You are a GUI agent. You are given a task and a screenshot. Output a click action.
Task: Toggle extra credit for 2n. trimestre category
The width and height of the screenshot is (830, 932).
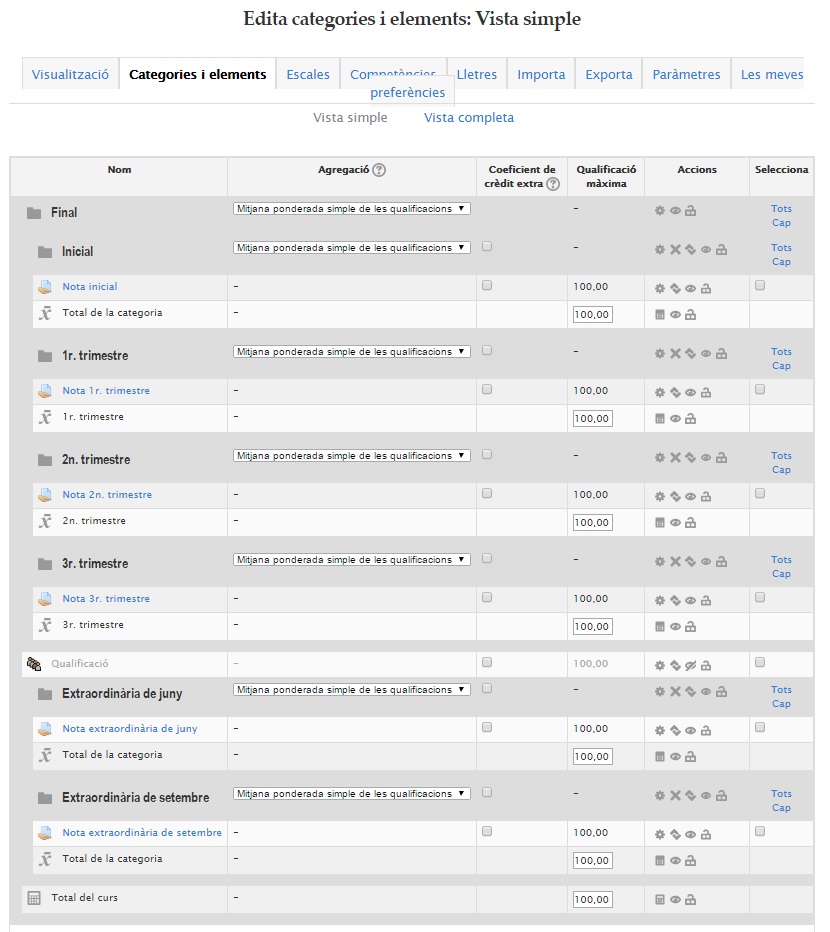tap(487, 455)
